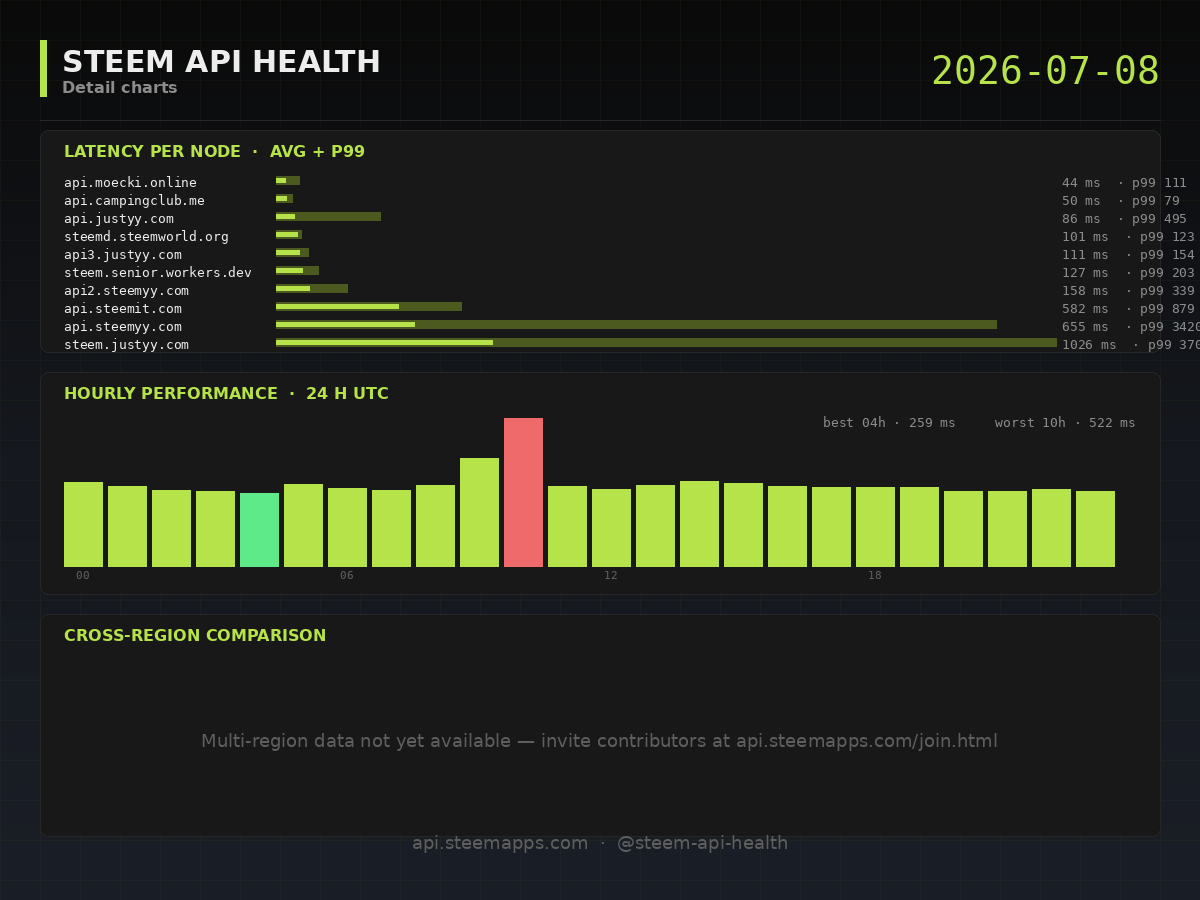Click the api.justyy.com latency bar
Viewport: 1200px width, 900px height.
(328, 216)
